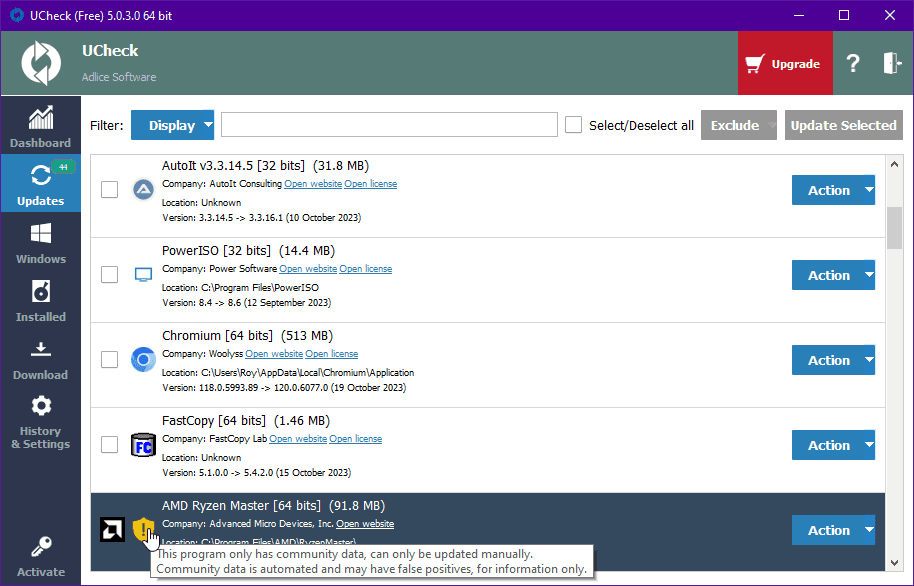Click the Activate icon in sidebar
The height and width of the screenshot is (586, 914).
click(40, 555)
